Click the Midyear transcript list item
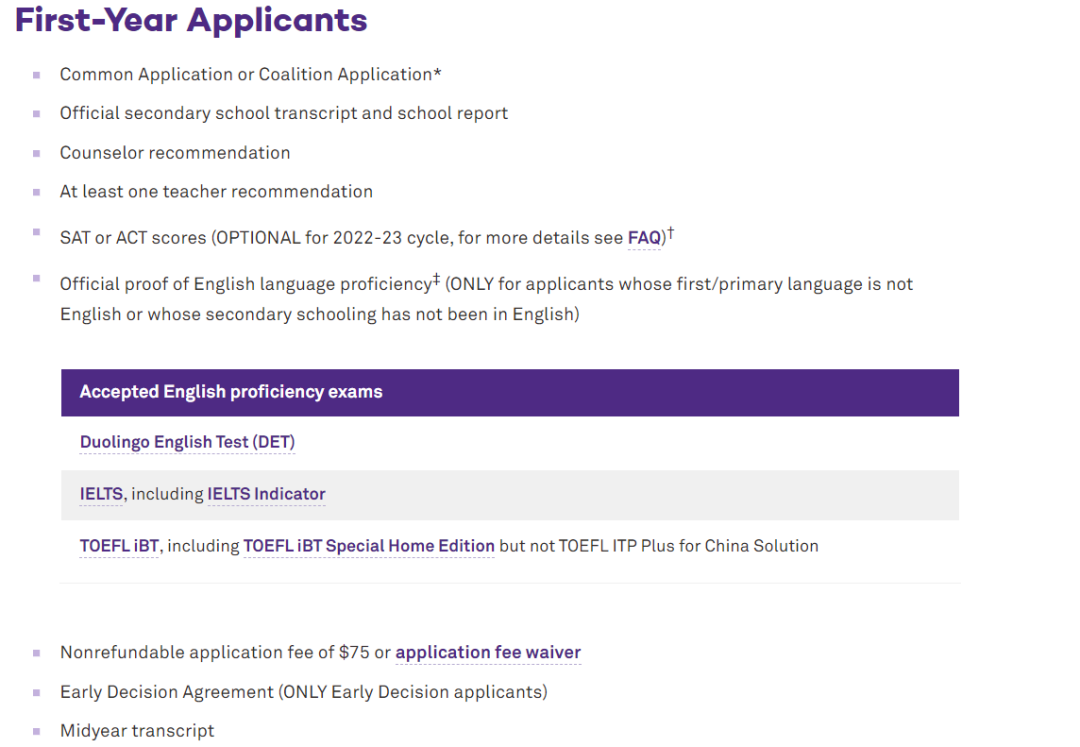 [137, 730]
